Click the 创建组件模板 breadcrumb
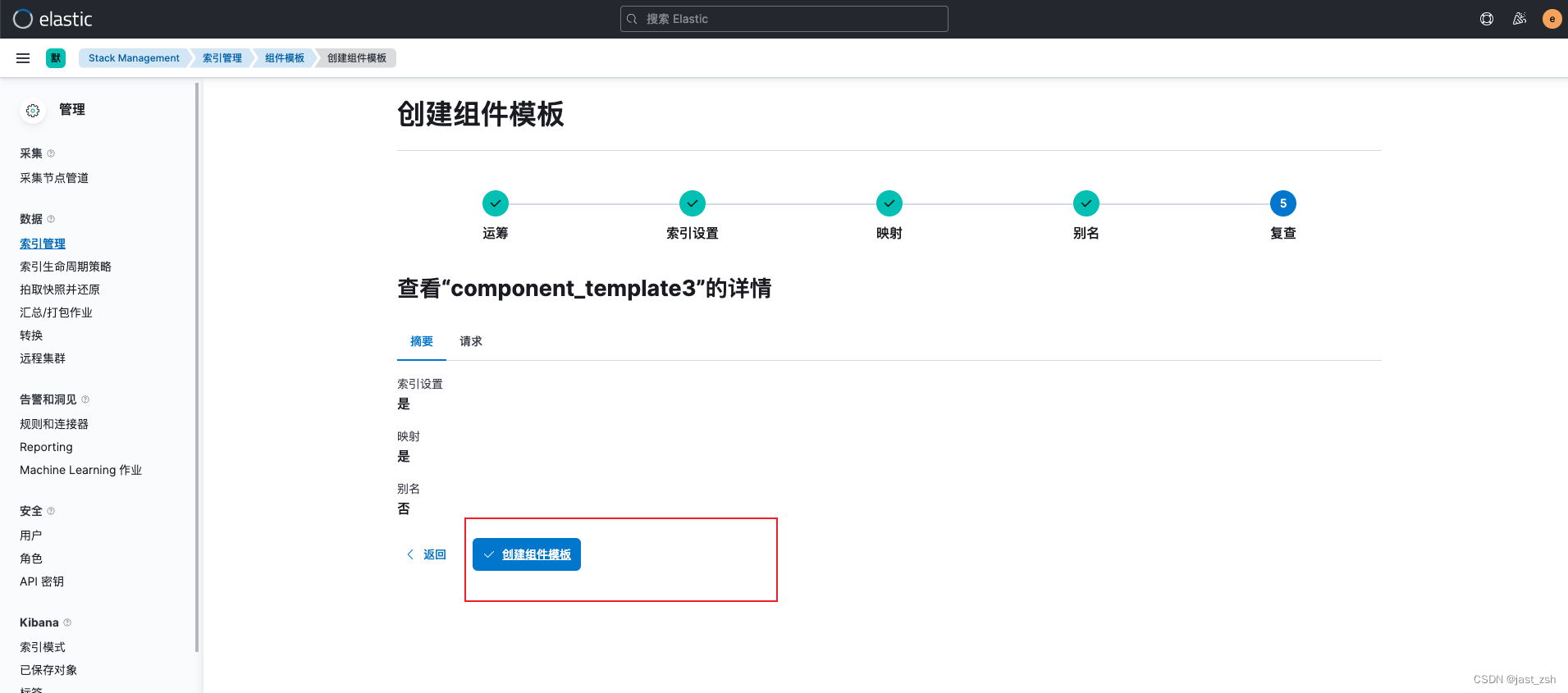Viewport: 1568px width, 693px height. (x=357, y=58)
